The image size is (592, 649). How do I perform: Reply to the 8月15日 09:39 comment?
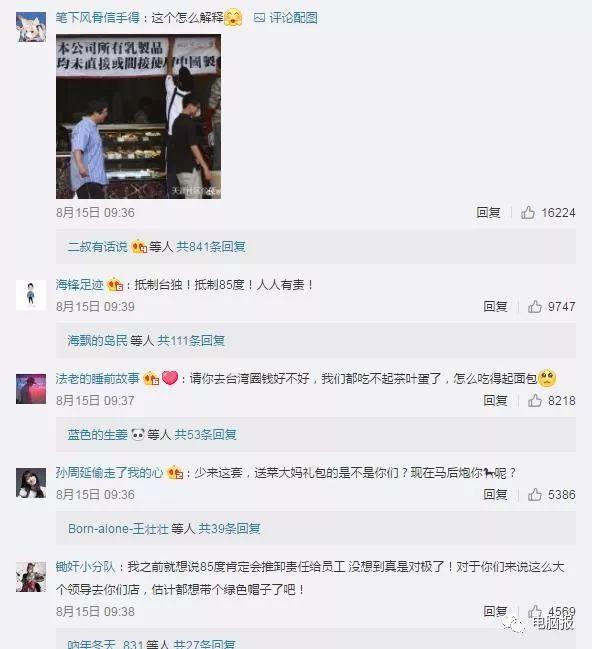click(x=495, y=306)
